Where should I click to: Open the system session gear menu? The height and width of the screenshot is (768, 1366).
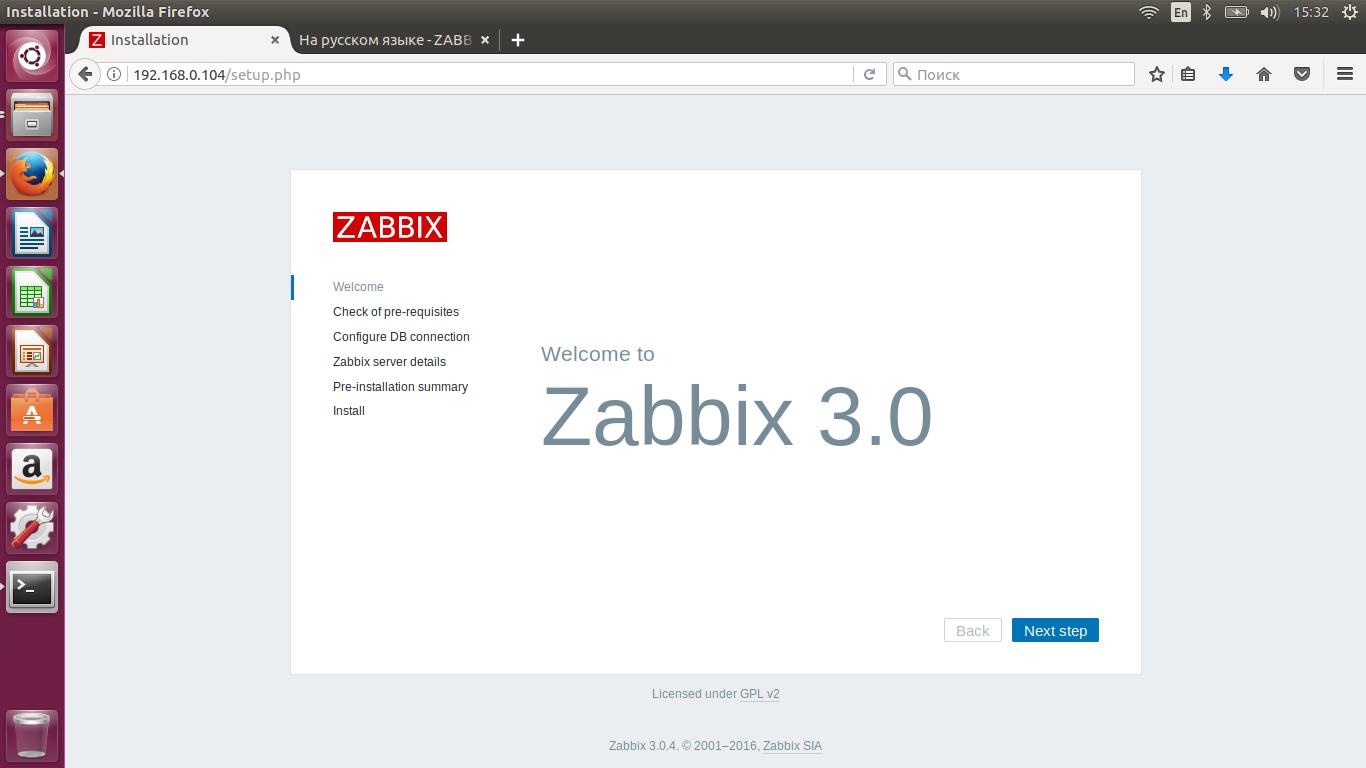coord(1350,12)
